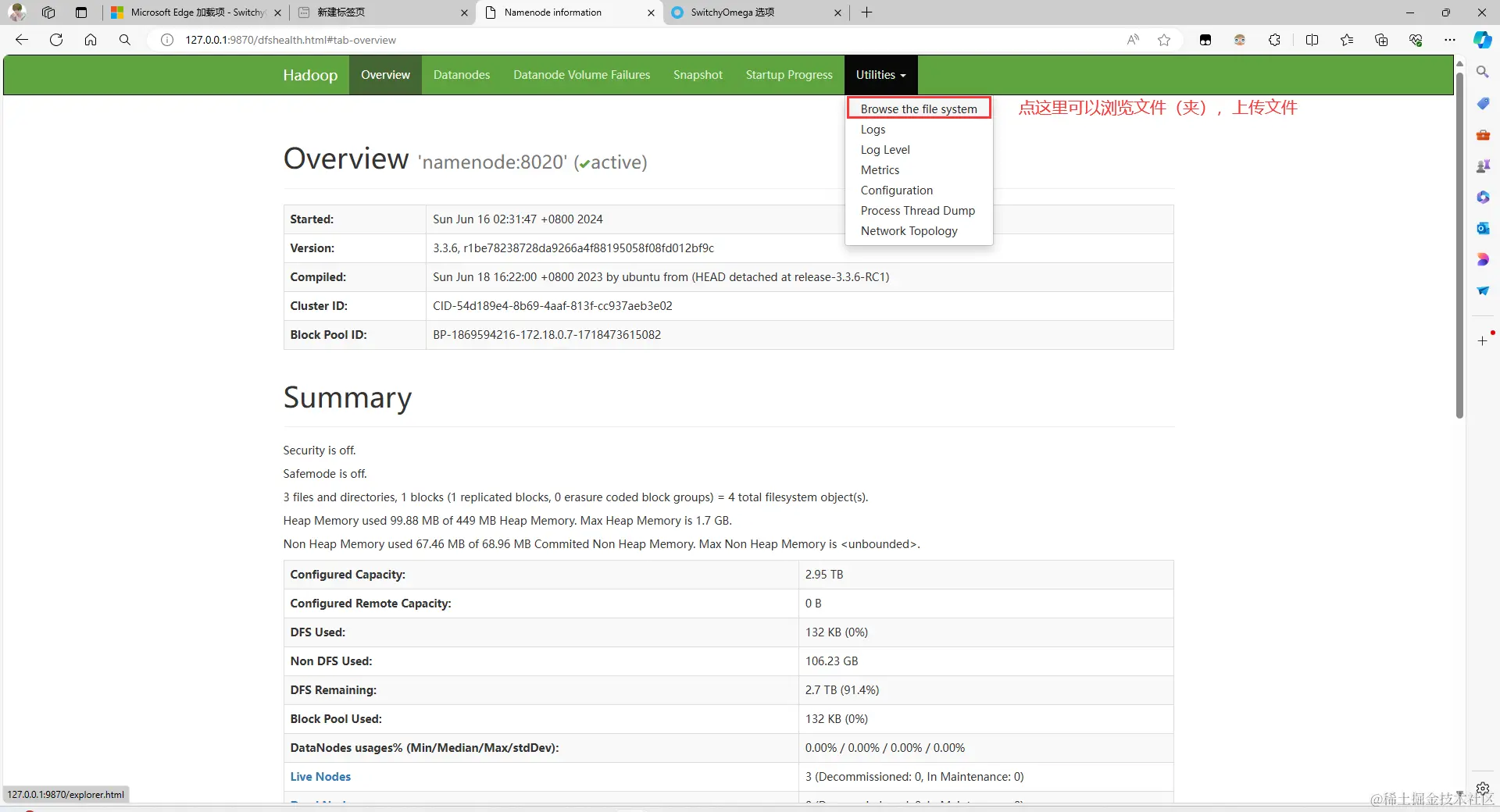The height and width of the screenshot is (812, 1500).
Task: Open the browser home page
Action: click(x=91, y=40)
